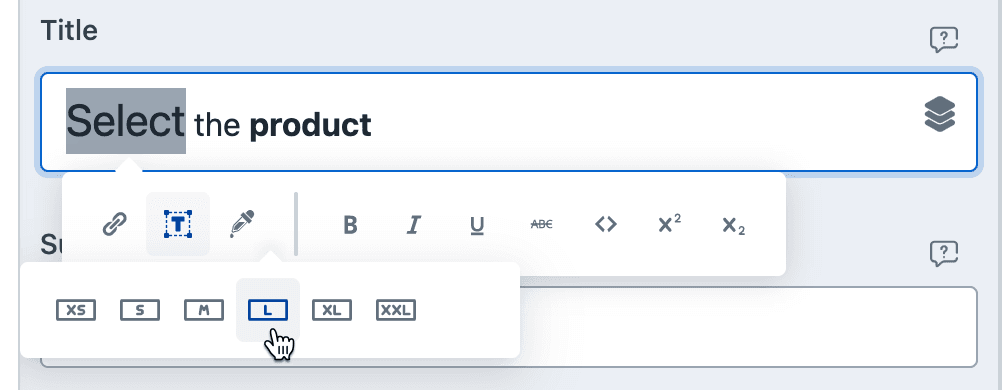Apply superscript X² formatting

coord(670,223)
